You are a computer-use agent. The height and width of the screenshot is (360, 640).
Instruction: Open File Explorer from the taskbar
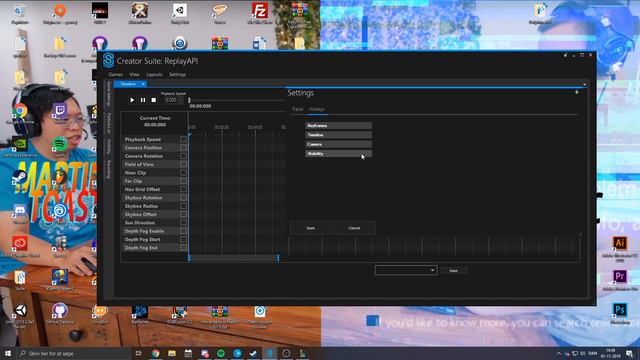click(x=172, y=353)
